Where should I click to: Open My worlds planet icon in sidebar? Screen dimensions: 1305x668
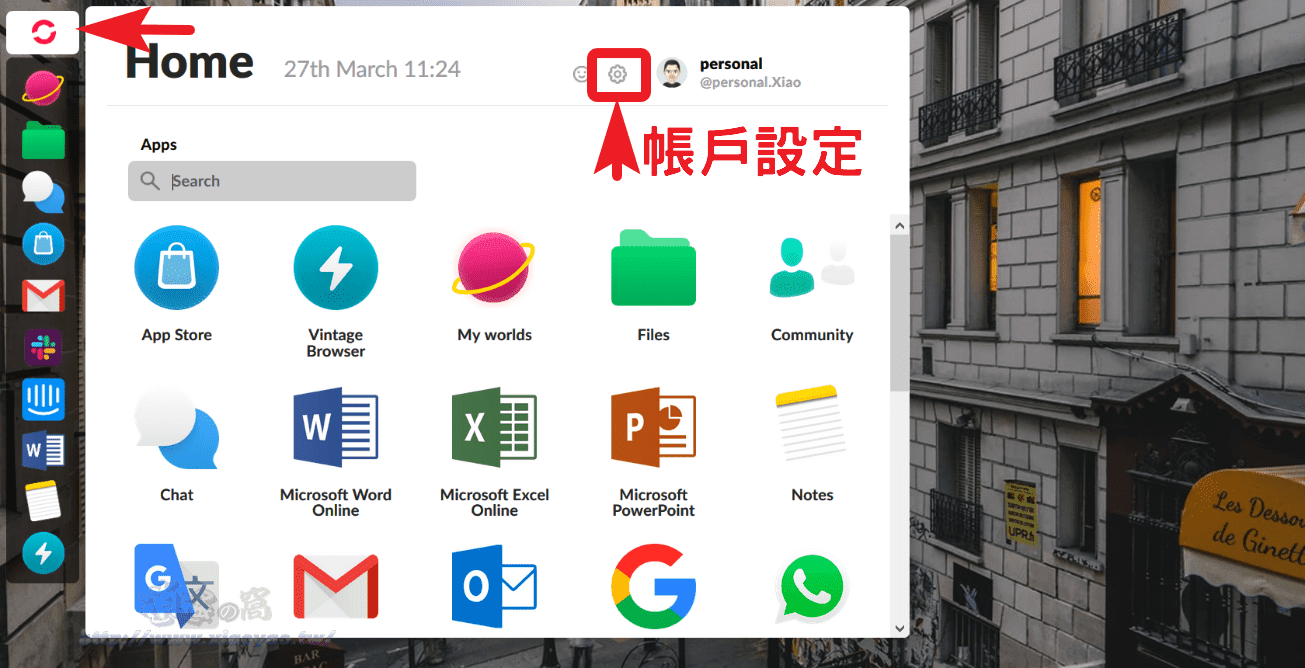tap(43, 89)
